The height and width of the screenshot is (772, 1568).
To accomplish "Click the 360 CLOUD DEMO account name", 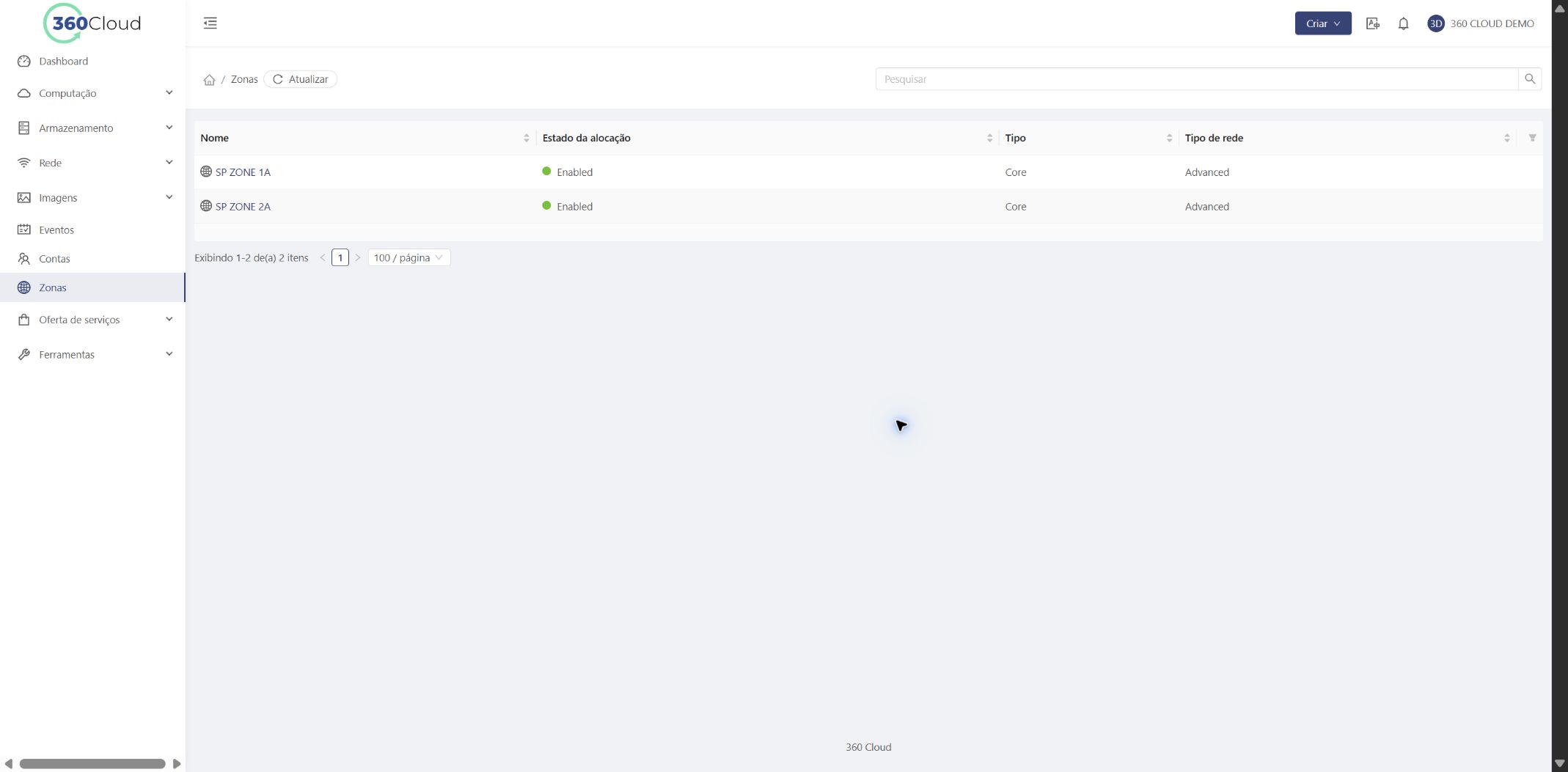I will (1492, 23).
